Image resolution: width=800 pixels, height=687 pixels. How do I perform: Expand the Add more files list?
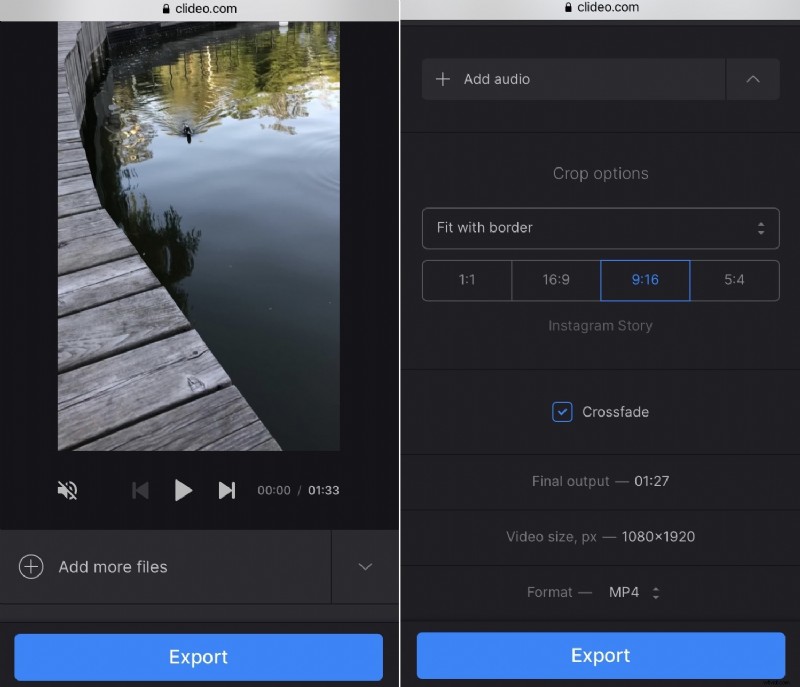tap(364, 567)
